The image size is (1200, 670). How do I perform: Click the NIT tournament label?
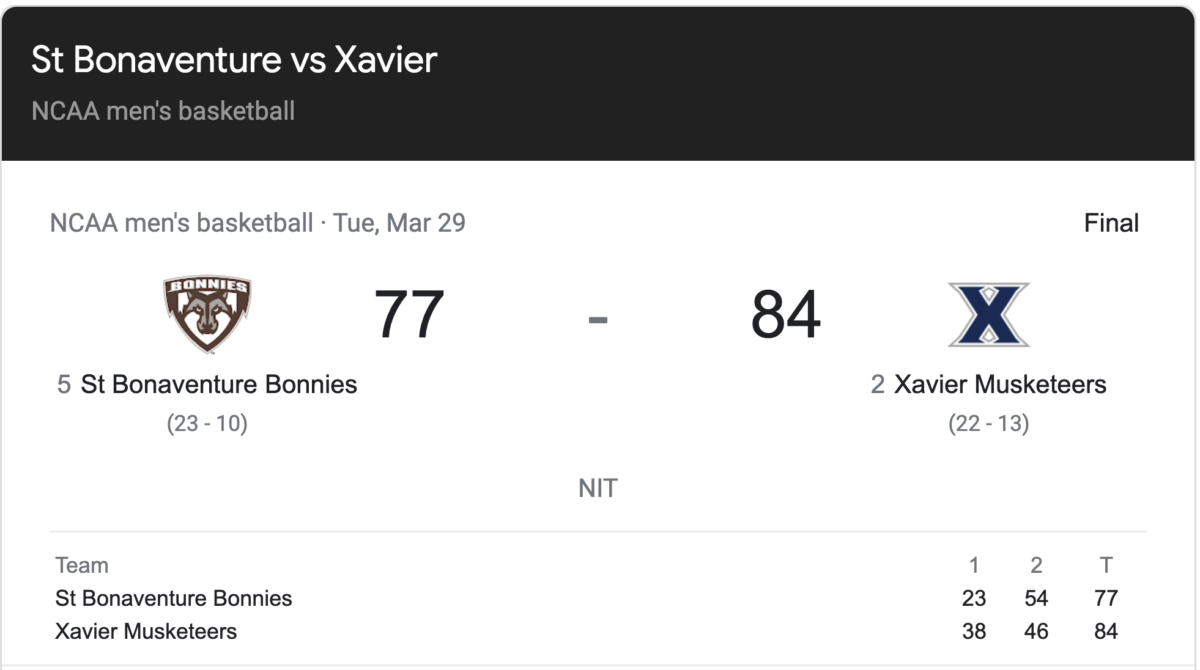point(598,489)
